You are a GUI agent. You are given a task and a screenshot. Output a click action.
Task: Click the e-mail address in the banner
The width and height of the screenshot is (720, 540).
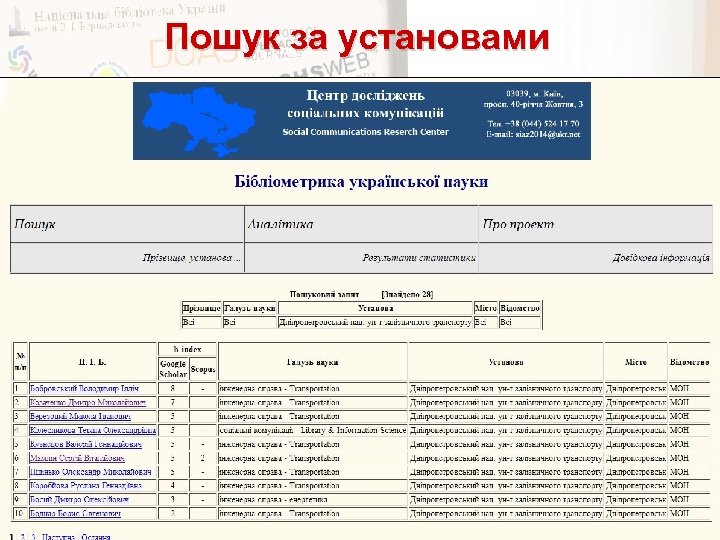pyautogui.click(x=534, y=135)
